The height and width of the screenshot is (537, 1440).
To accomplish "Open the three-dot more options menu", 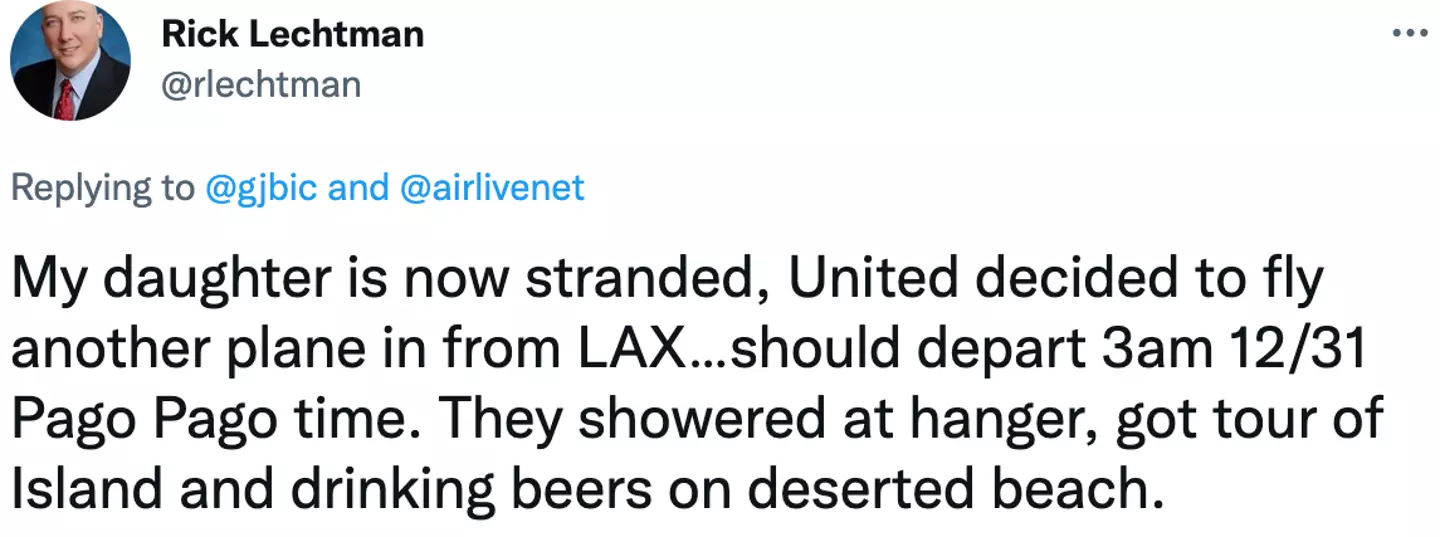I will (x=1410, y=32).
